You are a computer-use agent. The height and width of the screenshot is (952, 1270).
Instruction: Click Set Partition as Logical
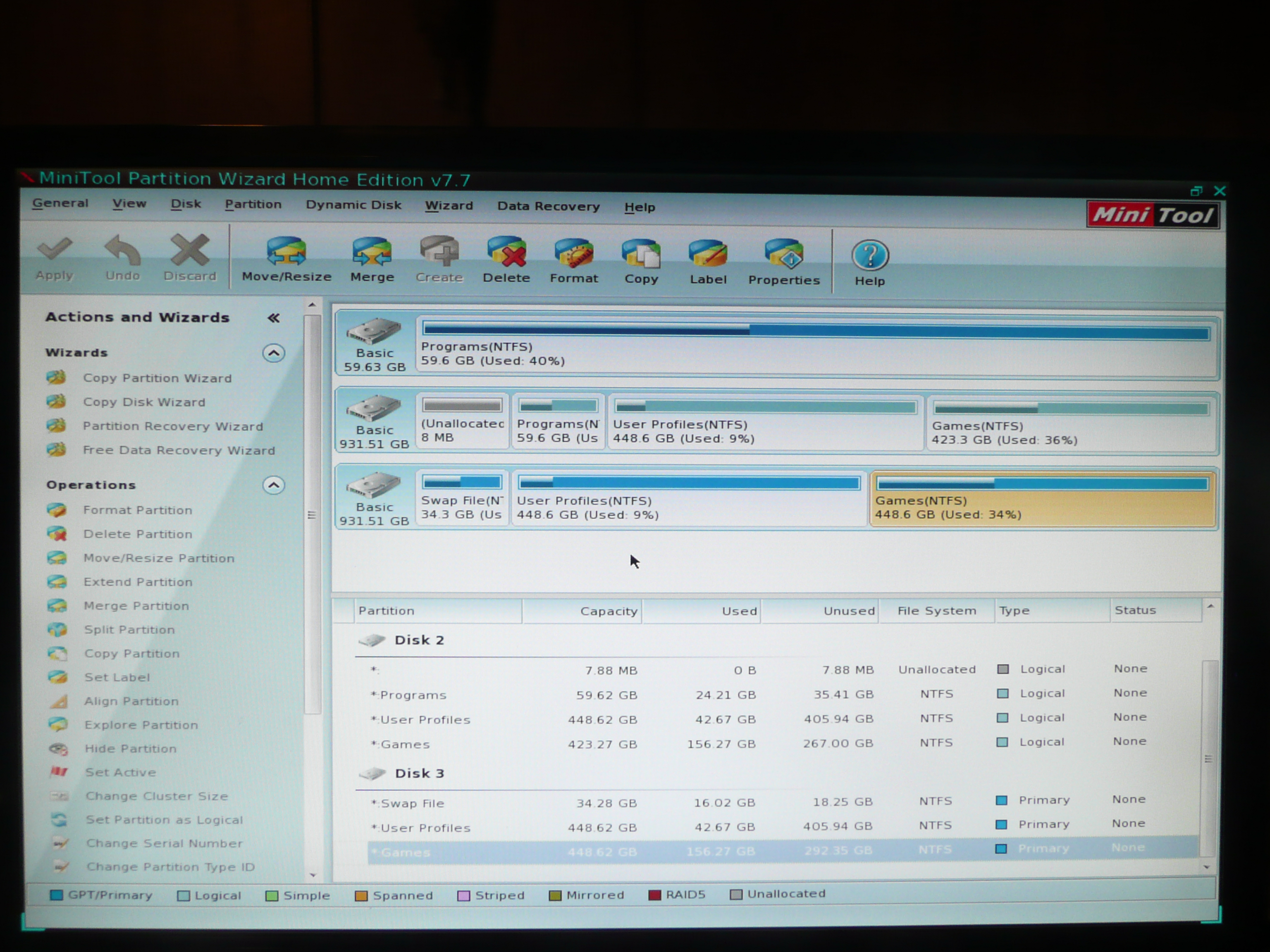pyautogui.click(x=164, y=820)
